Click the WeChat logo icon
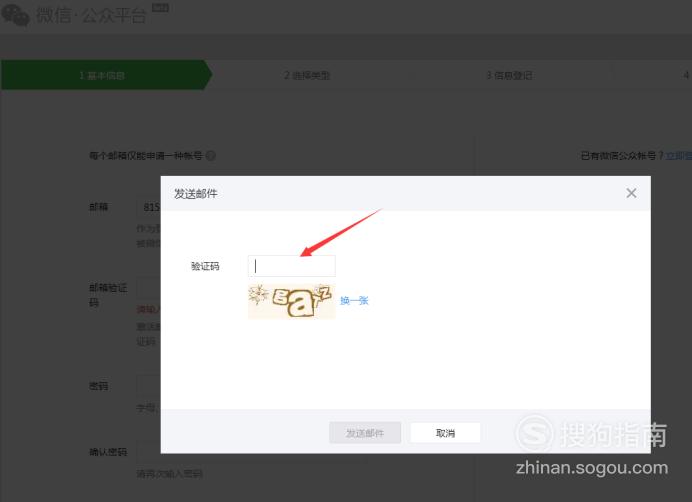692x502 pixels. tap(15, 15)
